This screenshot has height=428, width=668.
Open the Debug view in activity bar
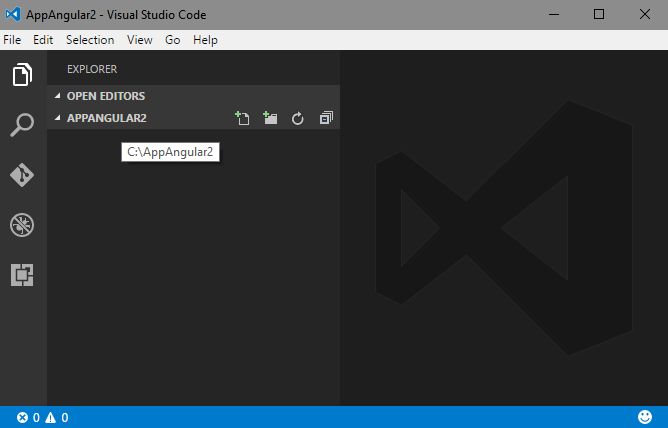point(22,225)
